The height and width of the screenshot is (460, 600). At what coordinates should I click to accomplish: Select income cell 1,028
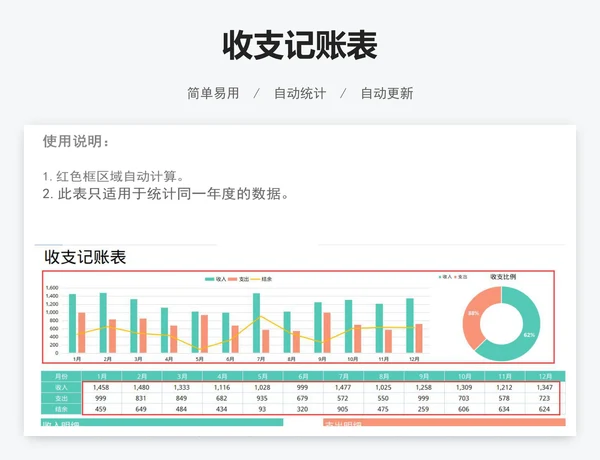262,387
